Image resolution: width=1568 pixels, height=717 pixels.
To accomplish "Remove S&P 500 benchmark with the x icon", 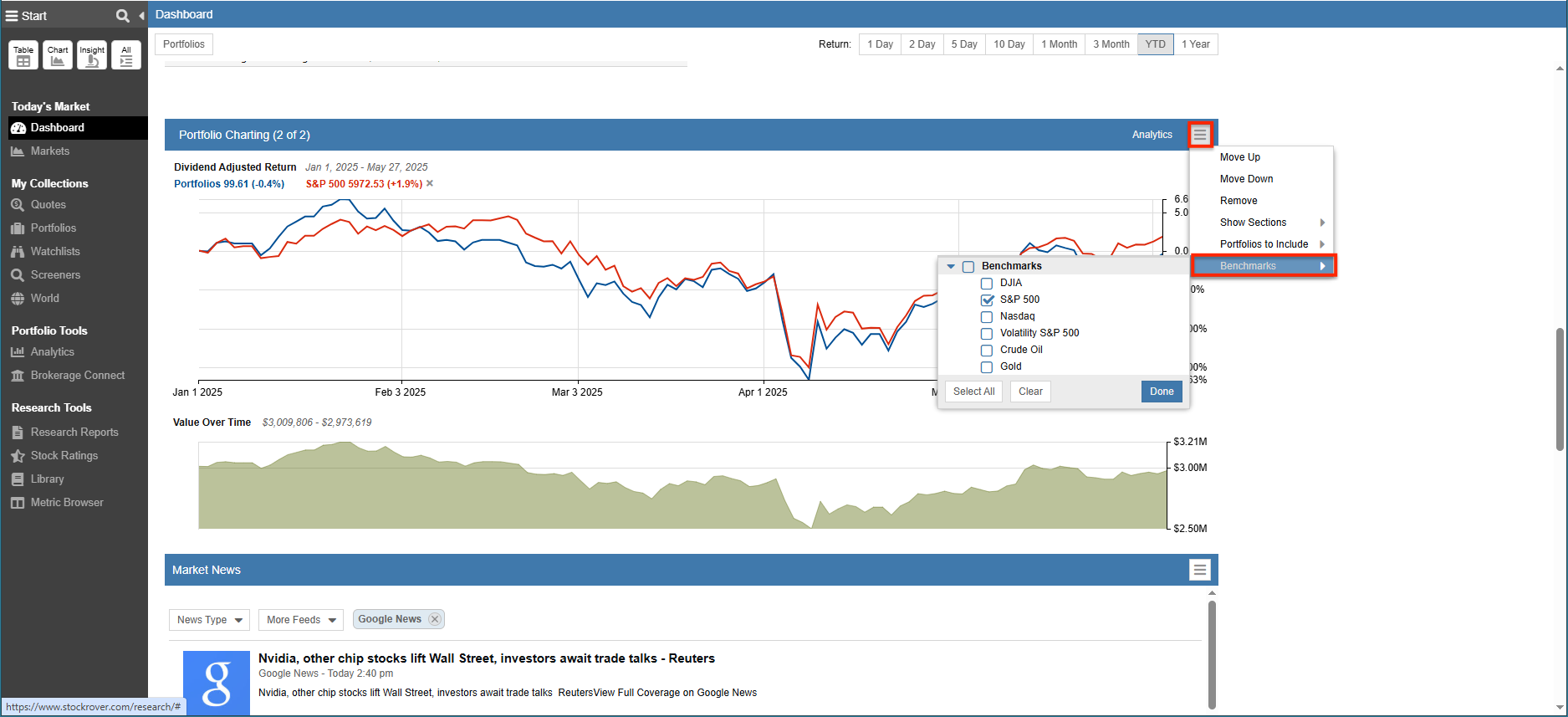I will click(430, 184).
